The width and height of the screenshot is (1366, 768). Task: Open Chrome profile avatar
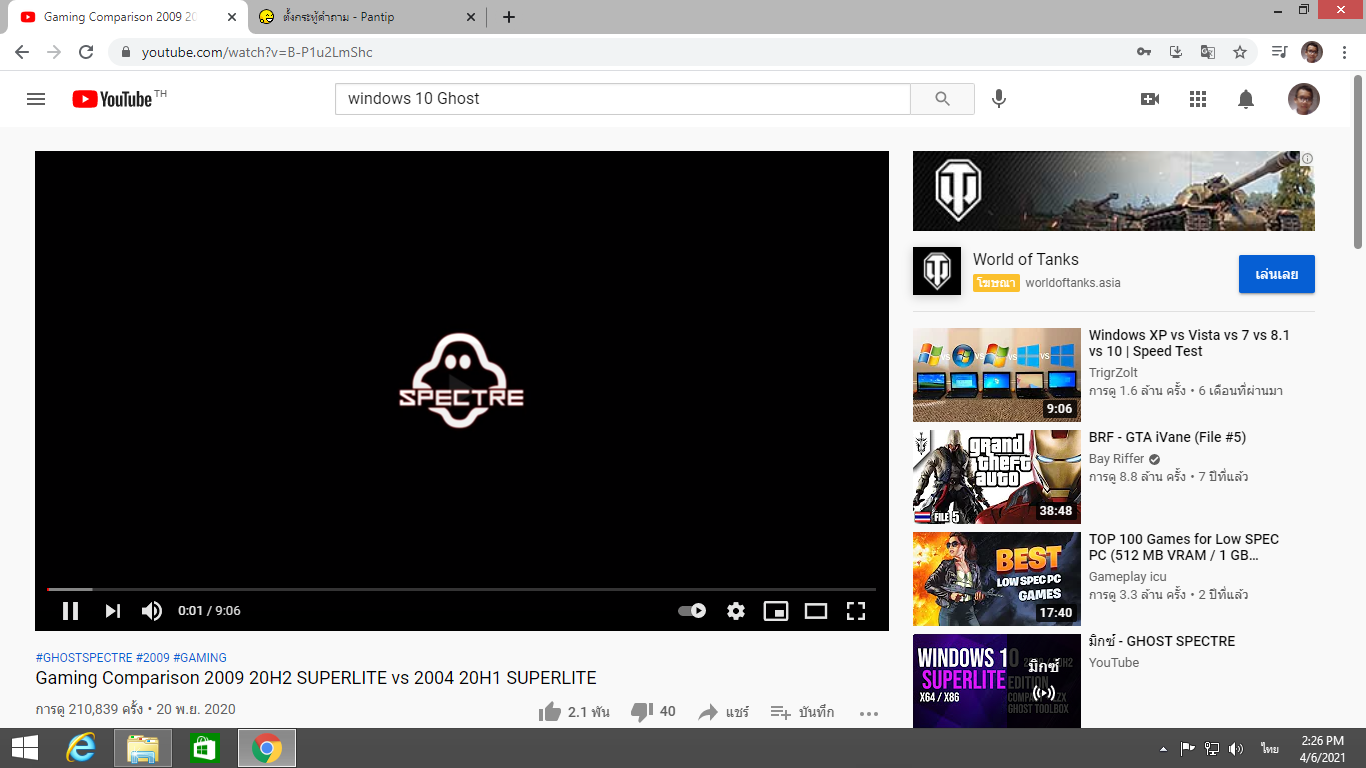[x=1312, y=52]
